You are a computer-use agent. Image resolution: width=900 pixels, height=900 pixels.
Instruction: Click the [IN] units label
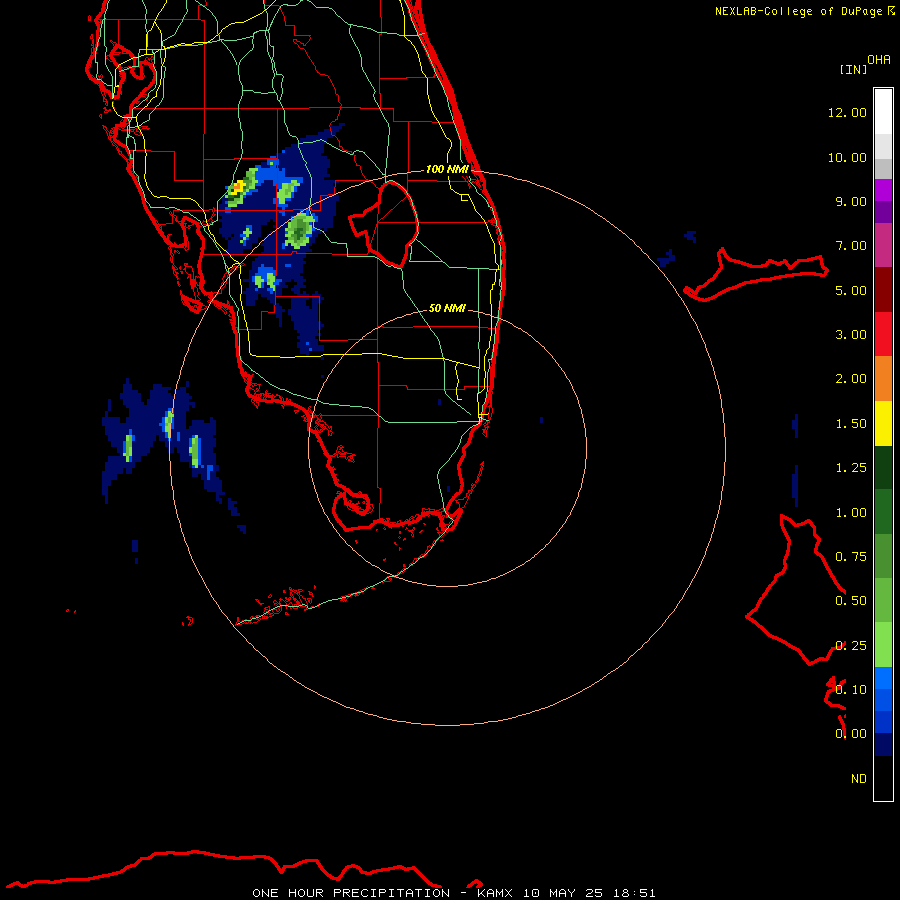click(853, 69)
